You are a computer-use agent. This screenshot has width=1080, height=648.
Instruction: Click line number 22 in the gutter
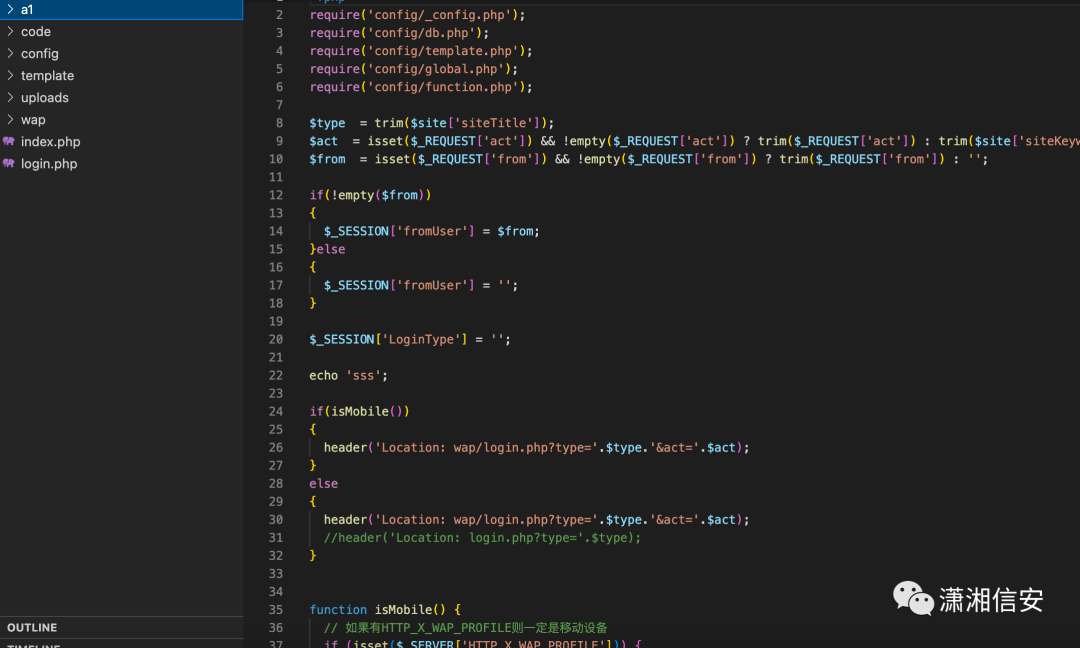[x=276, y=375]
